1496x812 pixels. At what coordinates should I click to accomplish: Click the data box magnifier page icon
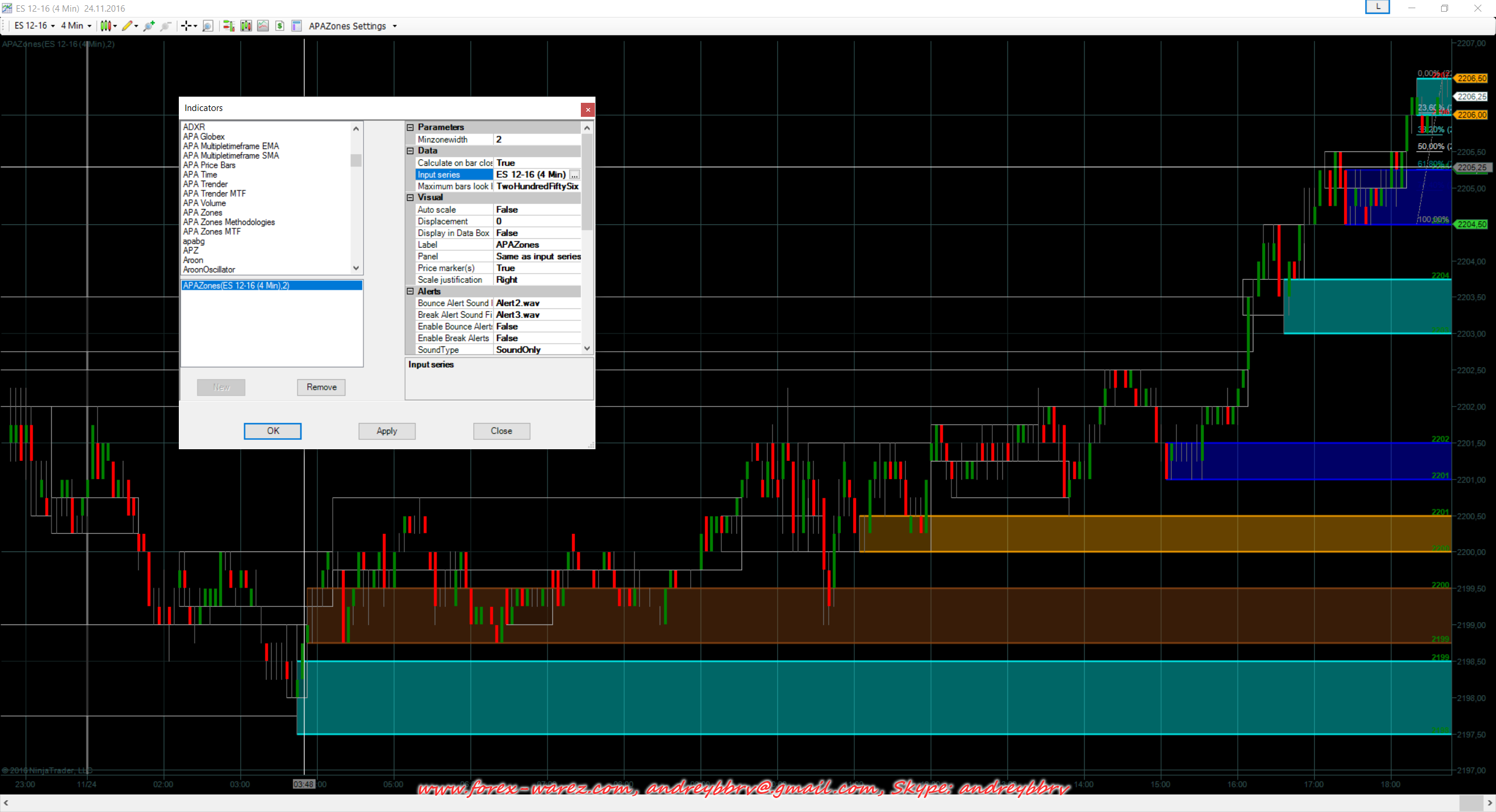[207, 26]
